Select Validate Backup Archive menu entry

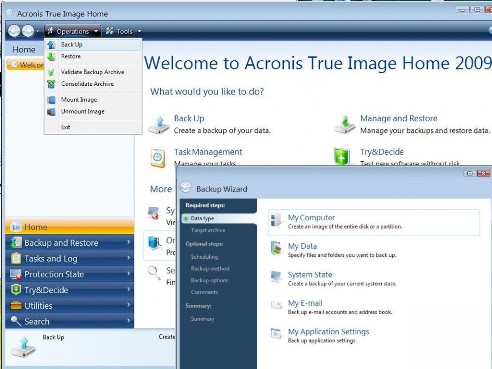[x=93, y=72]
